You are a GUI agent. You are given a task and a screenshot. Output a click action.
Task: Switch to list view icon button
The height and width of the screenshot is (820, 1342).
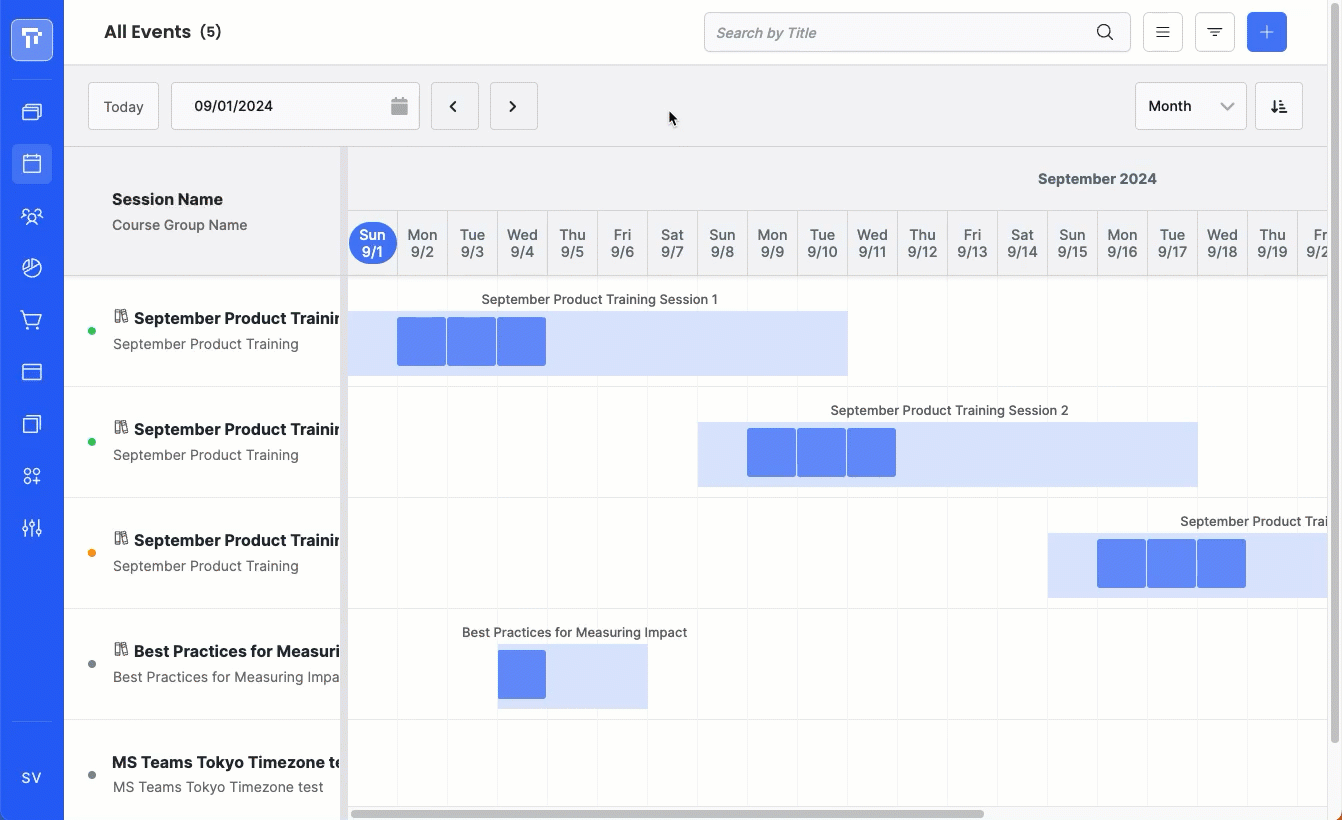tap(1163, 32)
